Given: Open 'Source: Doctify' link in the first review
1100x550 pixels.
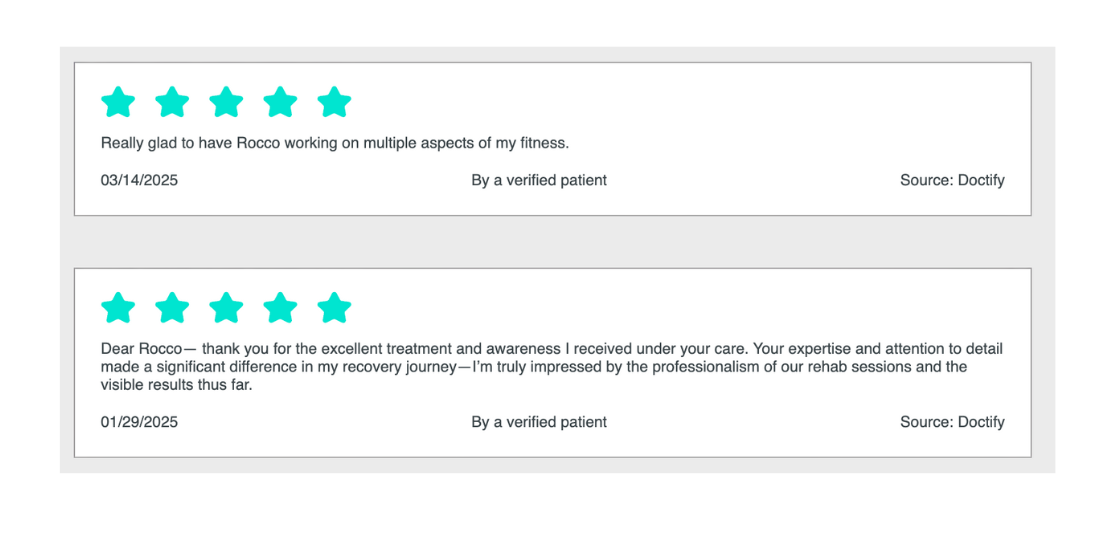Looking at the screenshot, I should [952, 180].
